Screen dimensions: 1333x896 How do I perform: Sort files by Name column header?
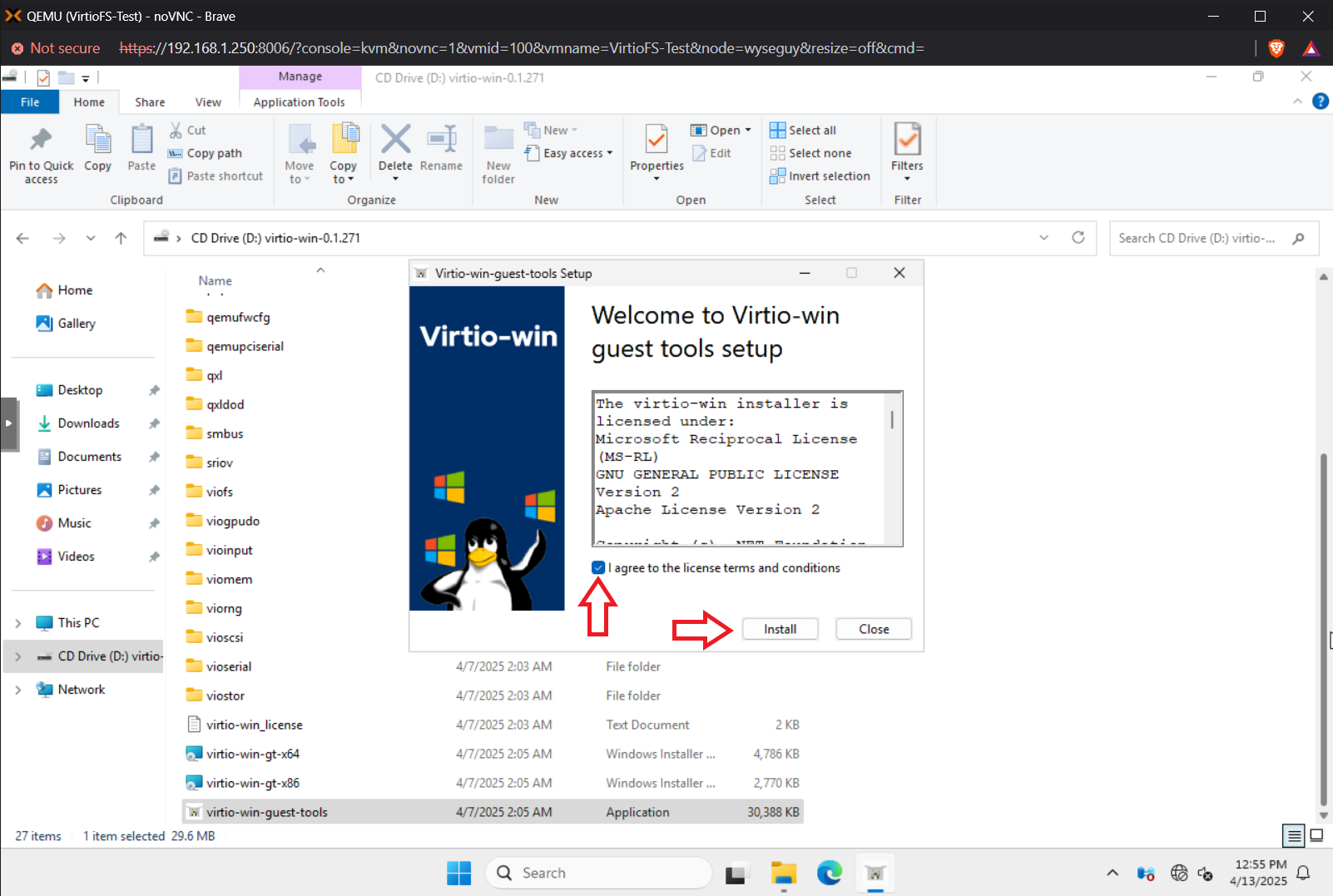(215, 281)
